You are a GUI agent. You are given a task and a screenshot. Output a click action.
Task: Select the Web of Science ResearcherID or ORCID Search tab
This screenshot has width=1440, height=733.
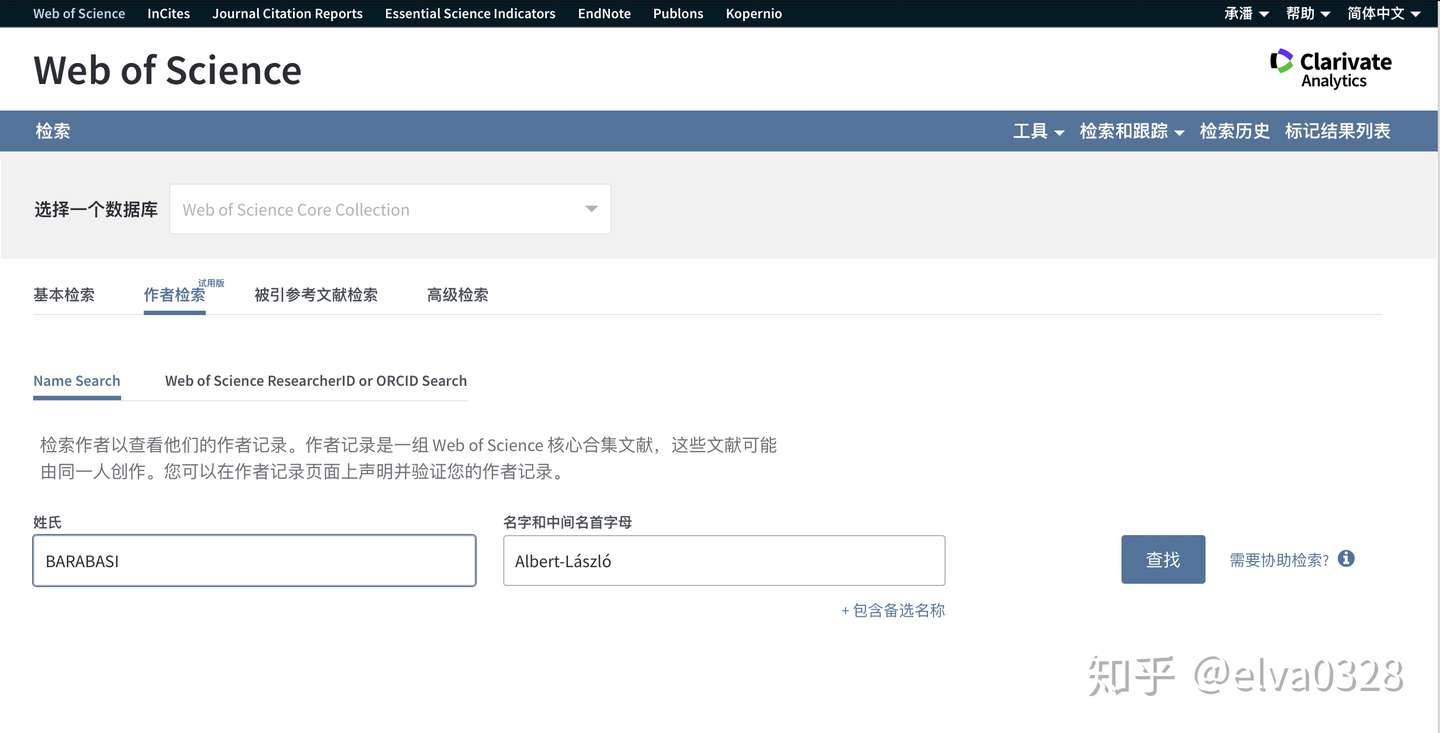(316, 380)
